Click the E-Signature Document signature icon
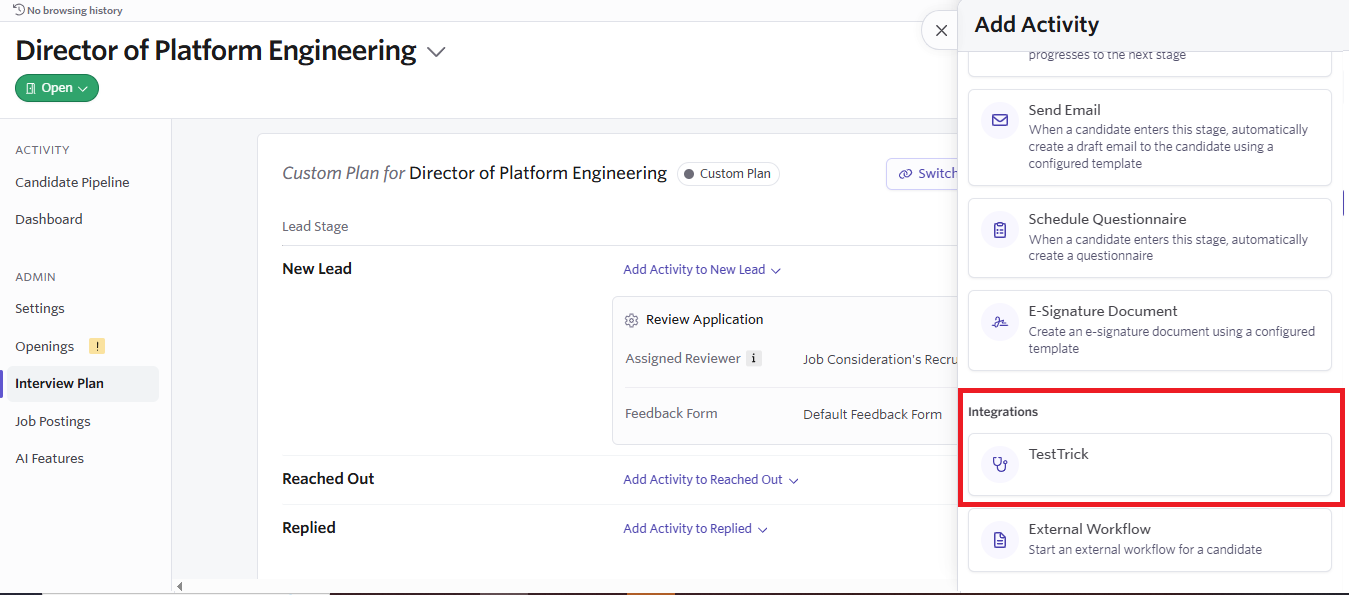 click(1000, 322)
